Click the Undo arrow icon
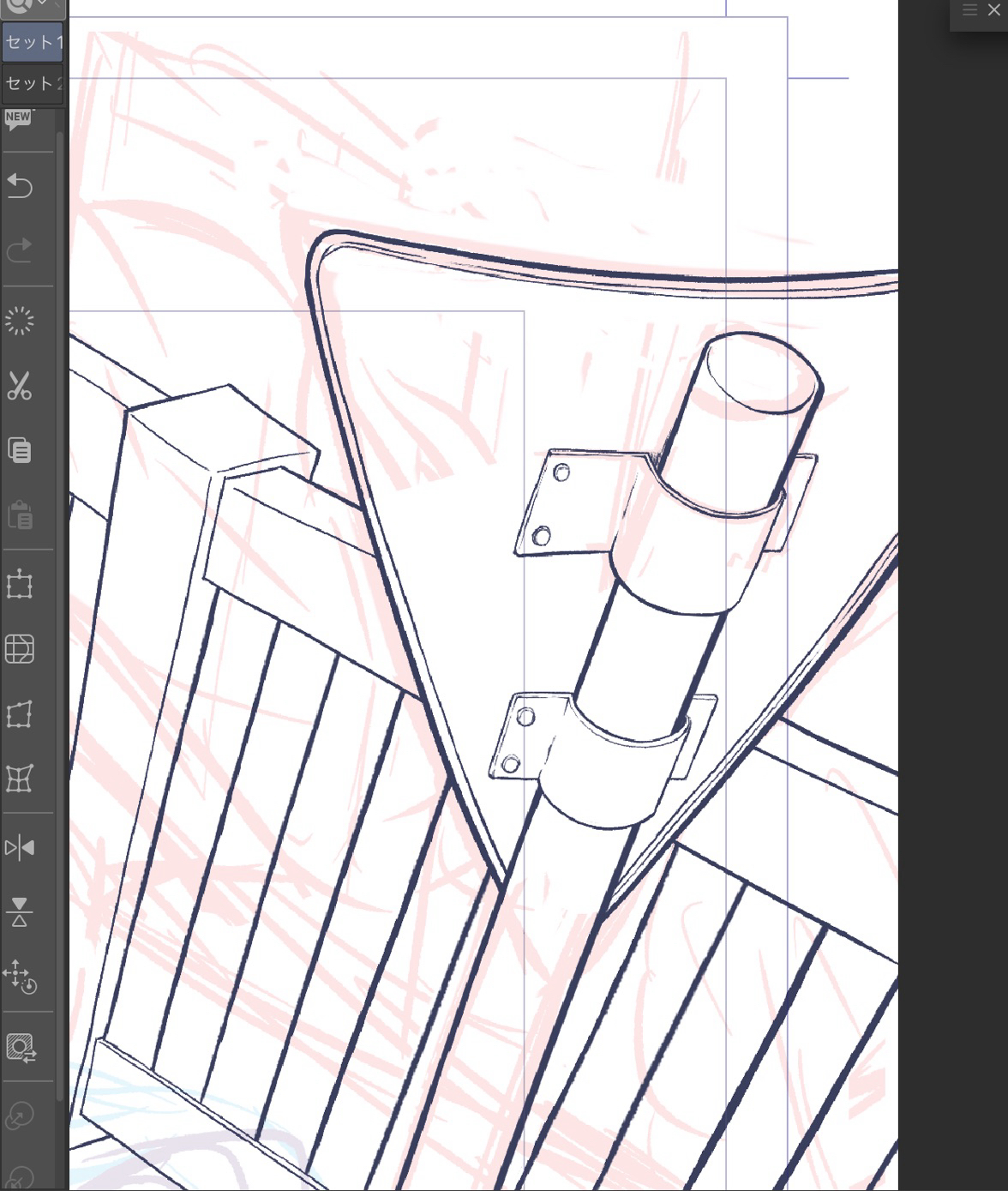The image size is (1008, 1191). [x=20, y=186]
